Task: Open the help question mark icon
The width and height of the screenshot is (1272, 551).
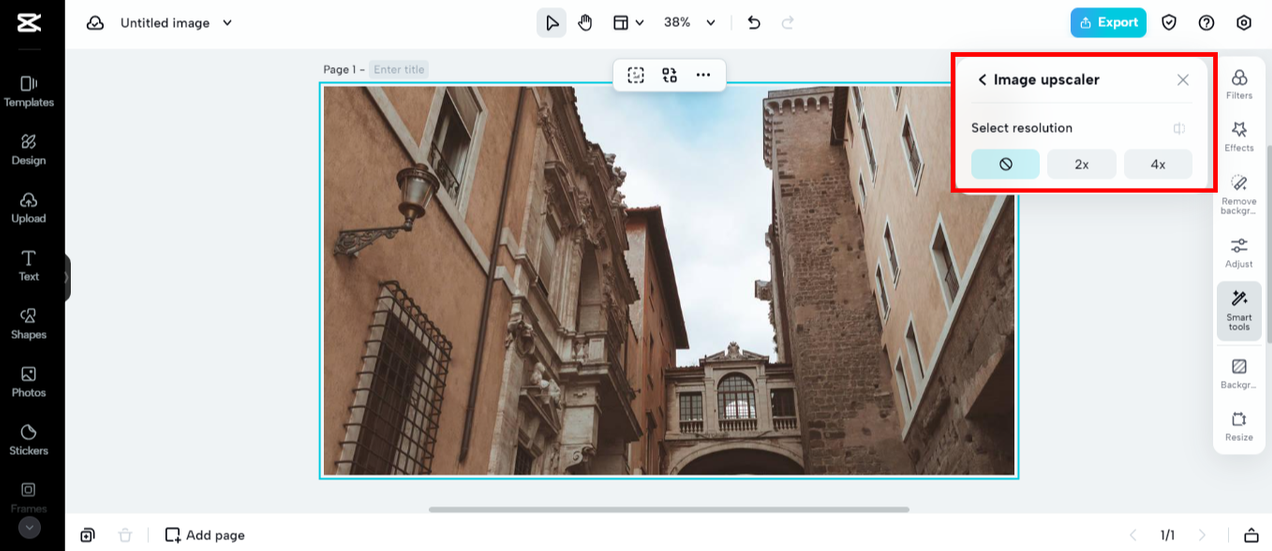Action: (1206, 22)
